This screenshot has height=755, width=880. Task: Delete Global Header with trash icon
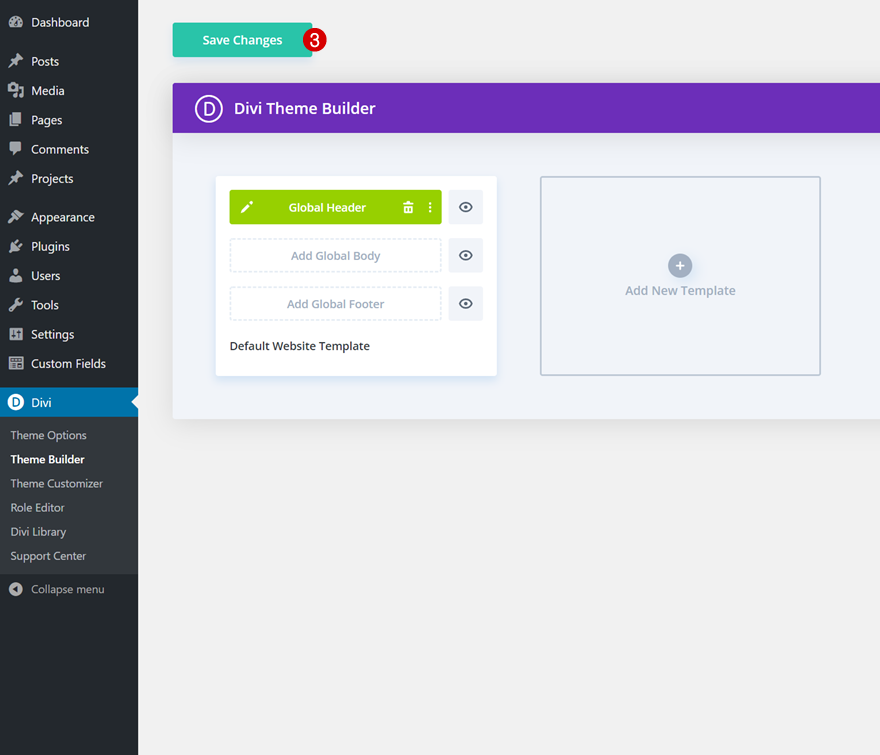(x=408, y=207)
